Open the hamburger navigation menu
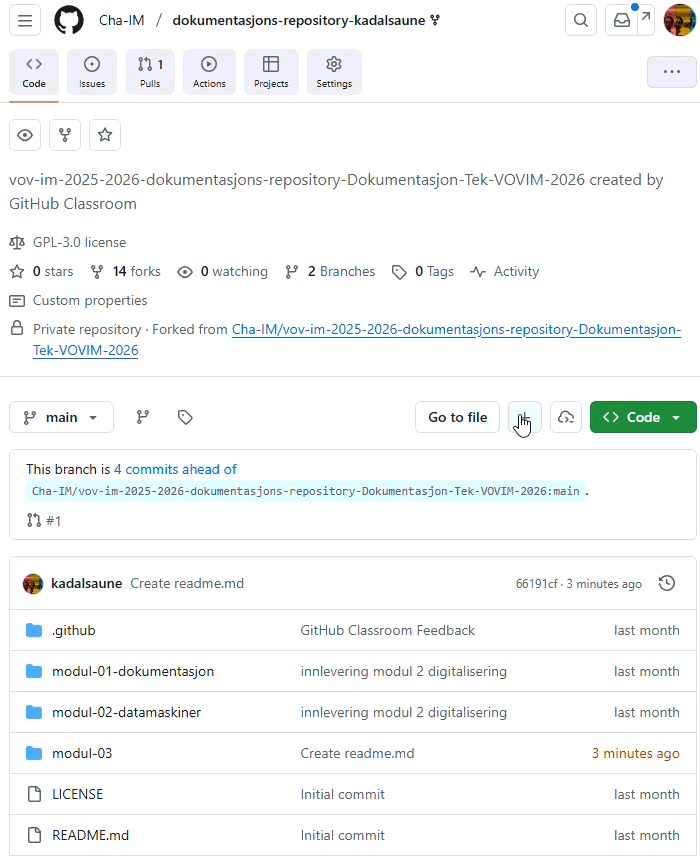Screen dimensions: 700x856 click(25, 20)
